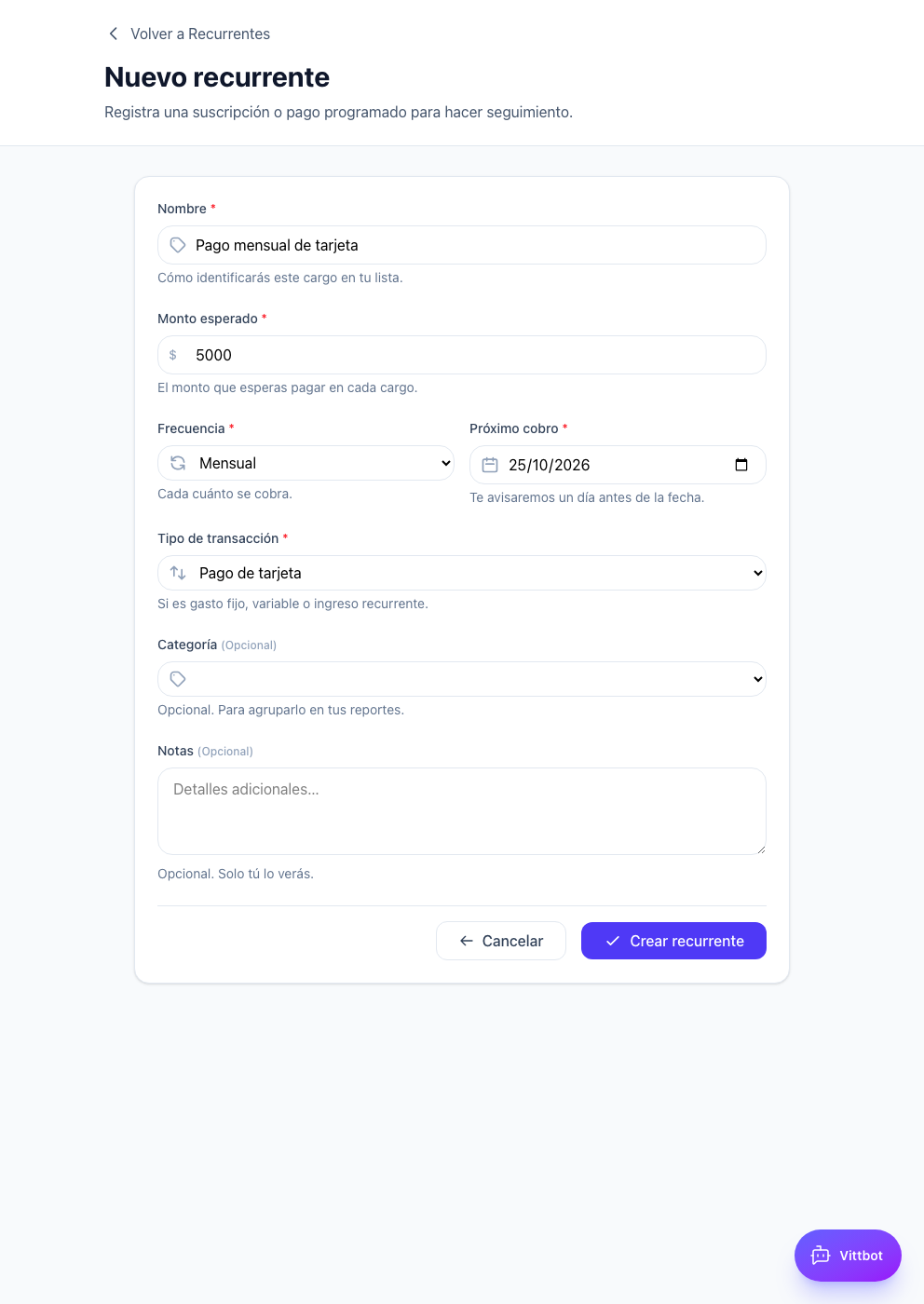Click the Cancelar button

(x=501, y=941)
